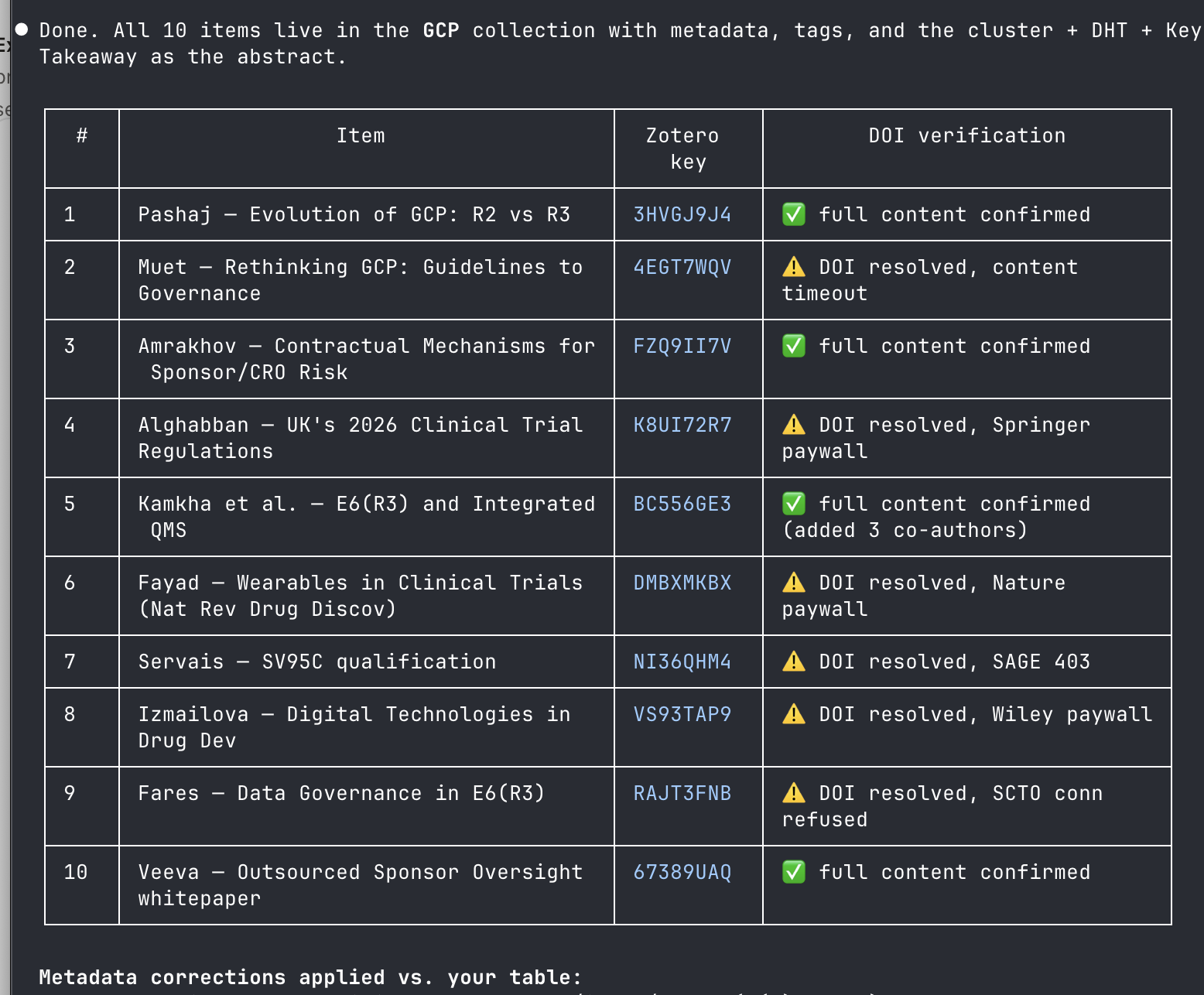Click warning icon for SCTO conn refused
Viewport: 1204px width, 995px height.
tap(794, 793)
